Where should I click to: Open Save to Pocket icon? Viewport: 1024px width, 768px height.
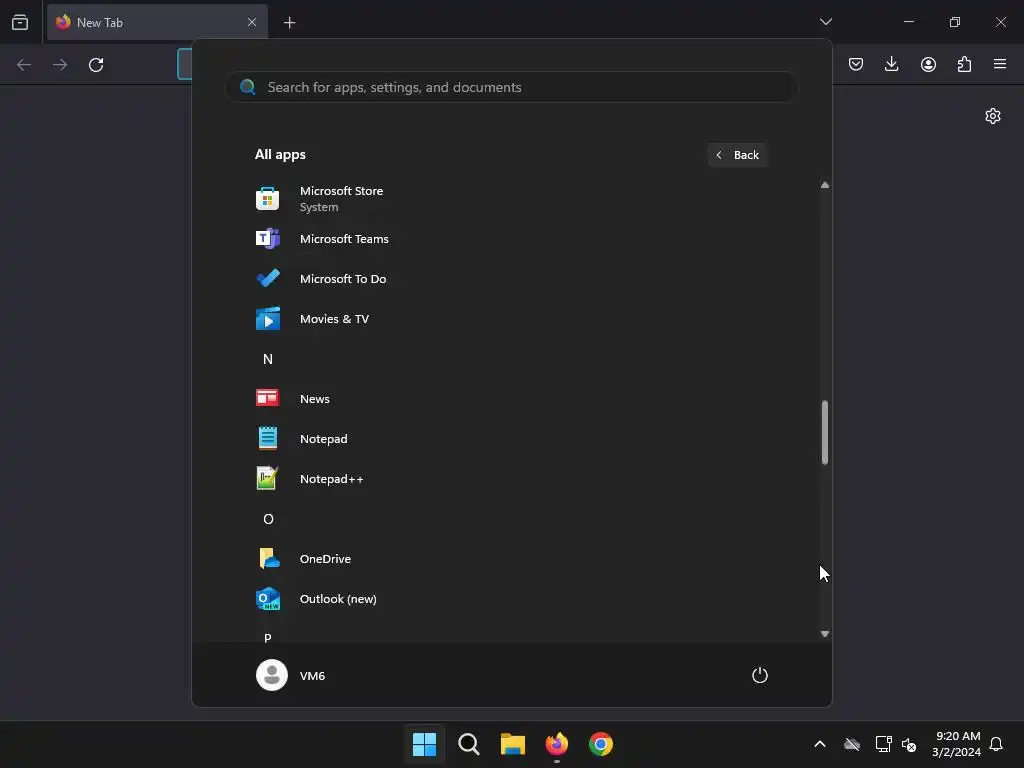coord(856,64)
